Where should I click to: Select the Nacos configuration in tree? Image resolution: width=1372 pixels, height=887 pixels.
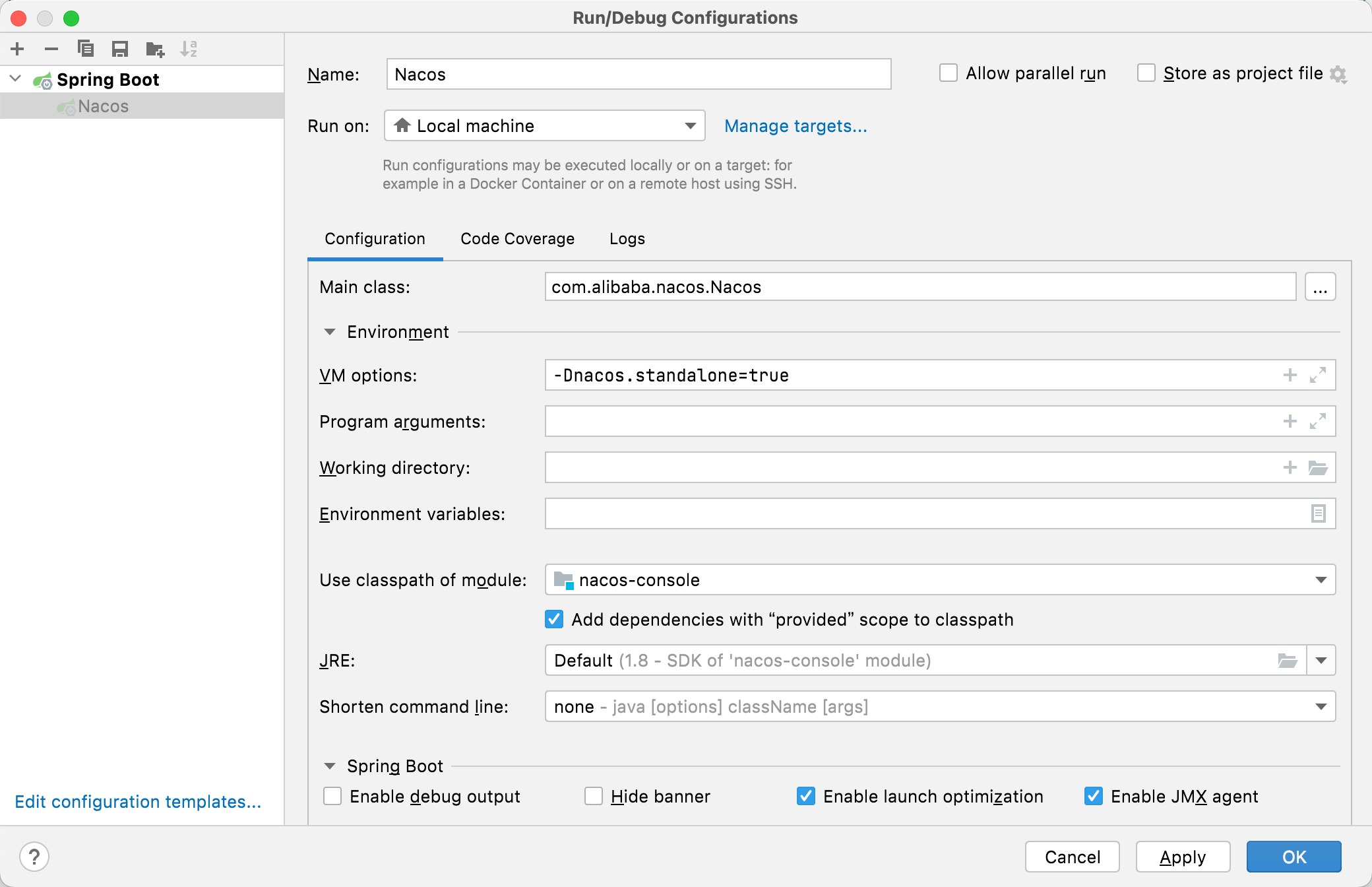[x=142, y=106]
